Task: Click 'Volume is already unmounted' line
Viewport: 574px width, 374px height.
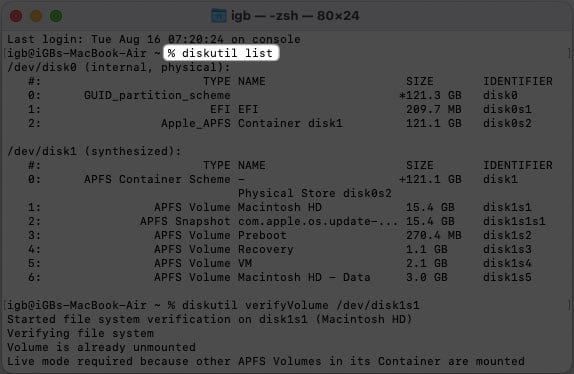Action: coord(101,347)
